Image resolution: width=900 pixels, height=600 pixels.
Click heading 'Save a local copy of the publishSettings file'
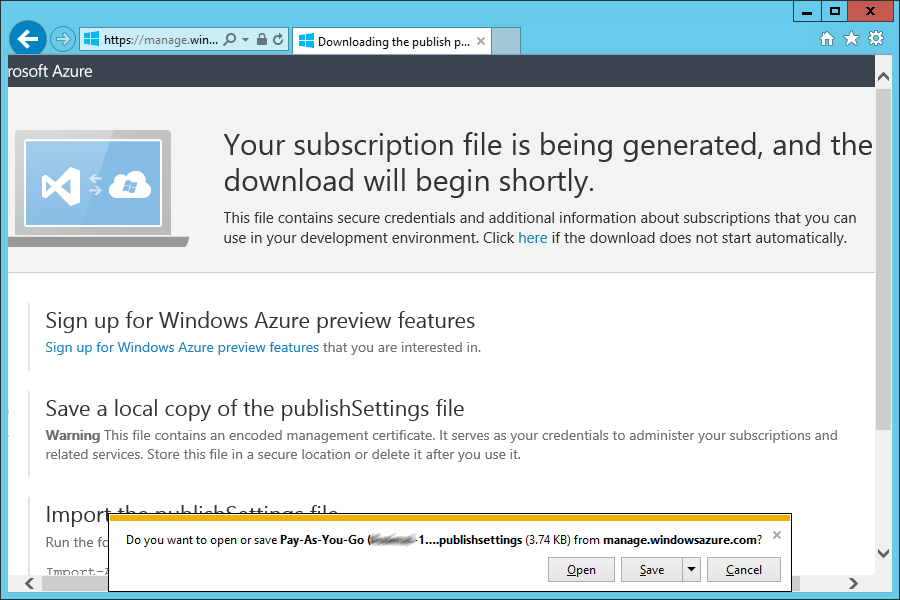point(255,409)
